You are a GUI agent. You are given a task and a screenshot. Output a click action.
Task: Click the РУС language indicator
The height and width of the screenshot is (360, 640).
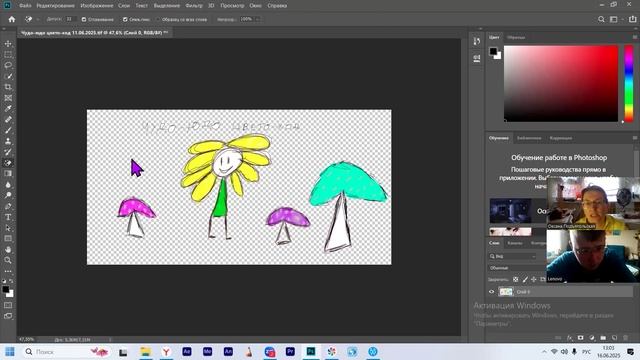coord(586,351)
